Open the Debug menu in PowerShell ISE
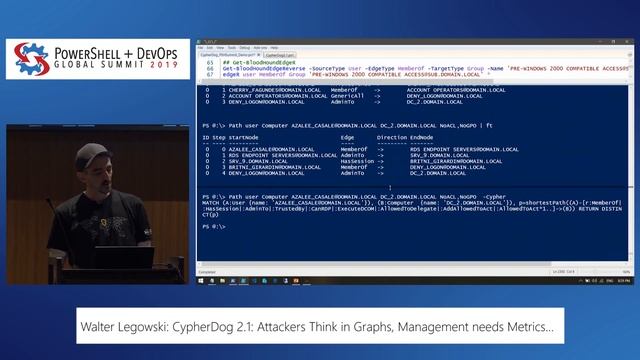 [244, 48]
